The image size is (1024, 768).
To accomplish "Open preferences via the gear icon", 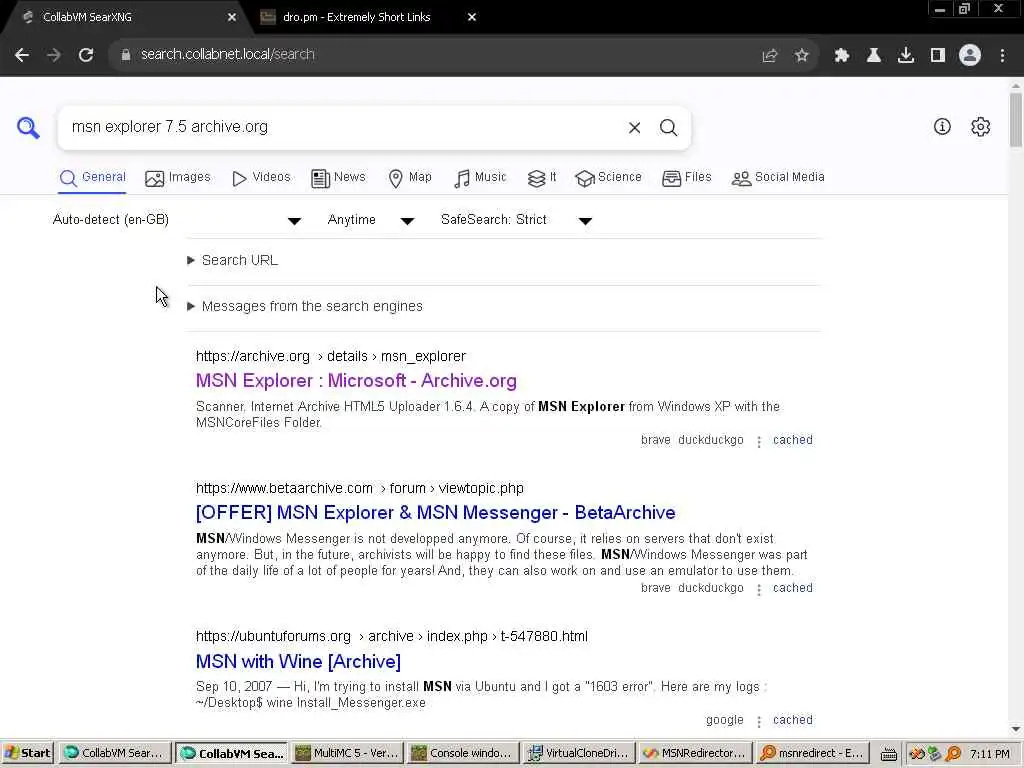I will 980,127.
